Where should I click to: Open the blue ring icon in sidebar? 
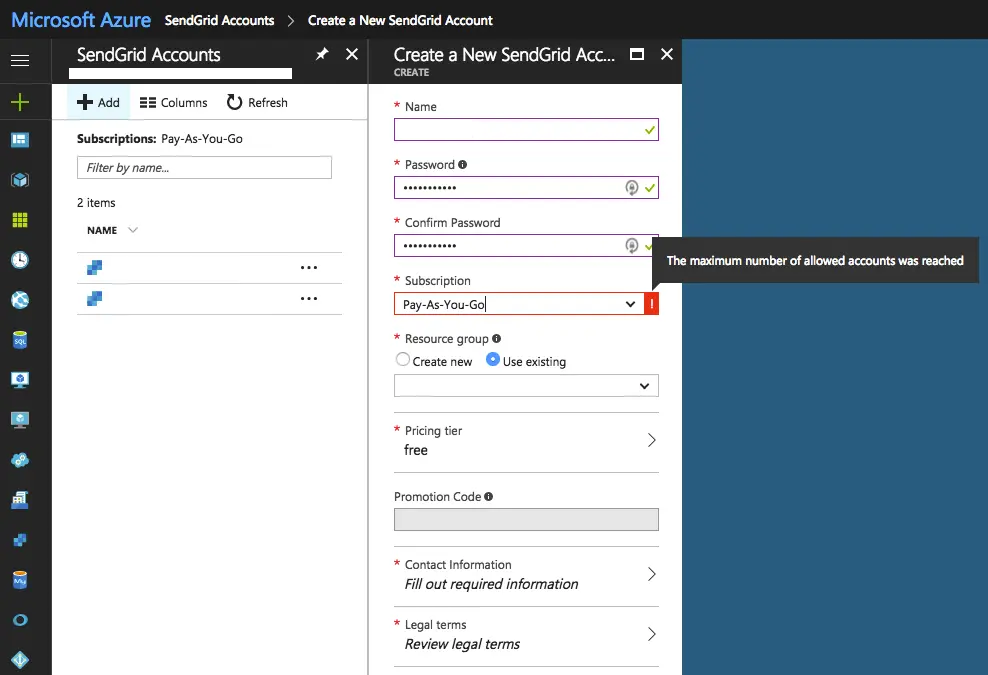click(20, 620)
